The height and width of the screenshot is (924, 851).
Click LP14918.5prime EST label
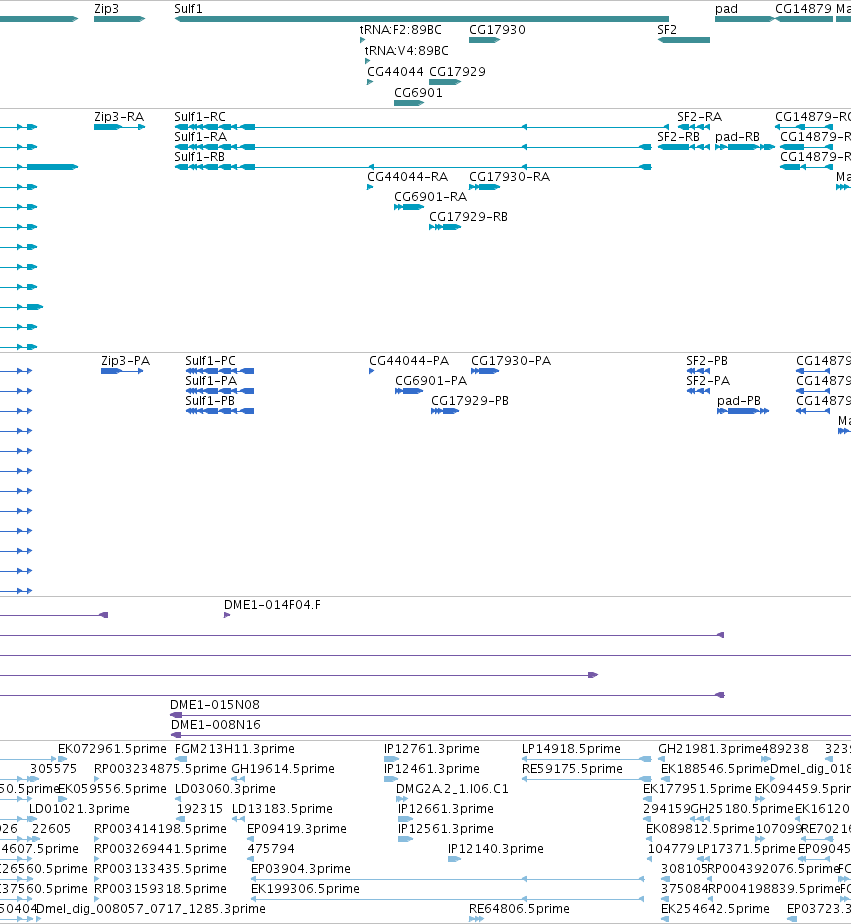571,749
